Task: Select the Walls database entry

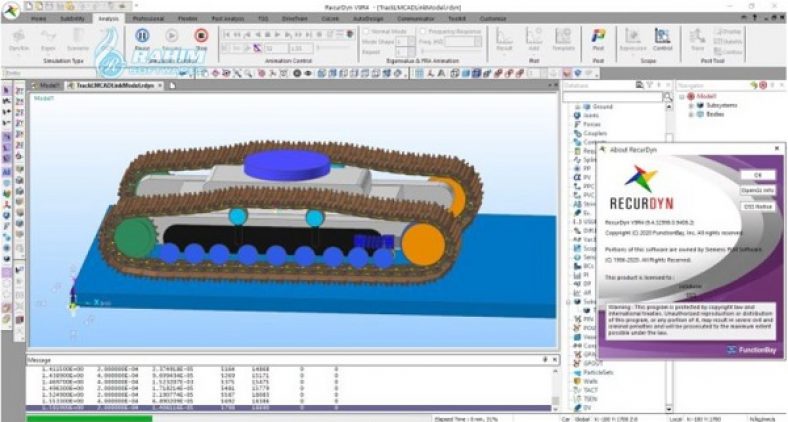Action: tap(590, 381)
